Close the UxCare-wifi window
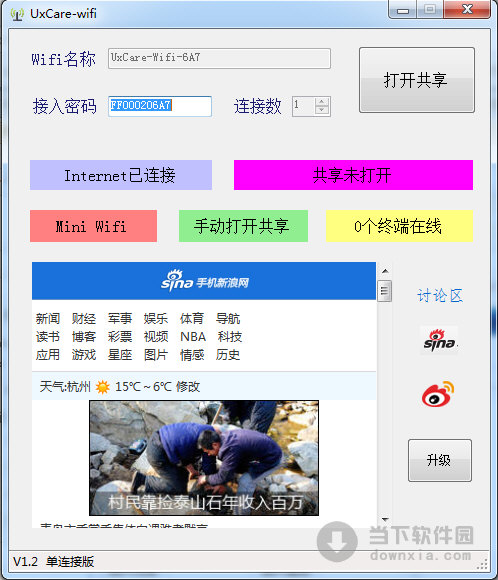Image resolution: width=498 pixels, height=580 pixels. tap(468, 10)
